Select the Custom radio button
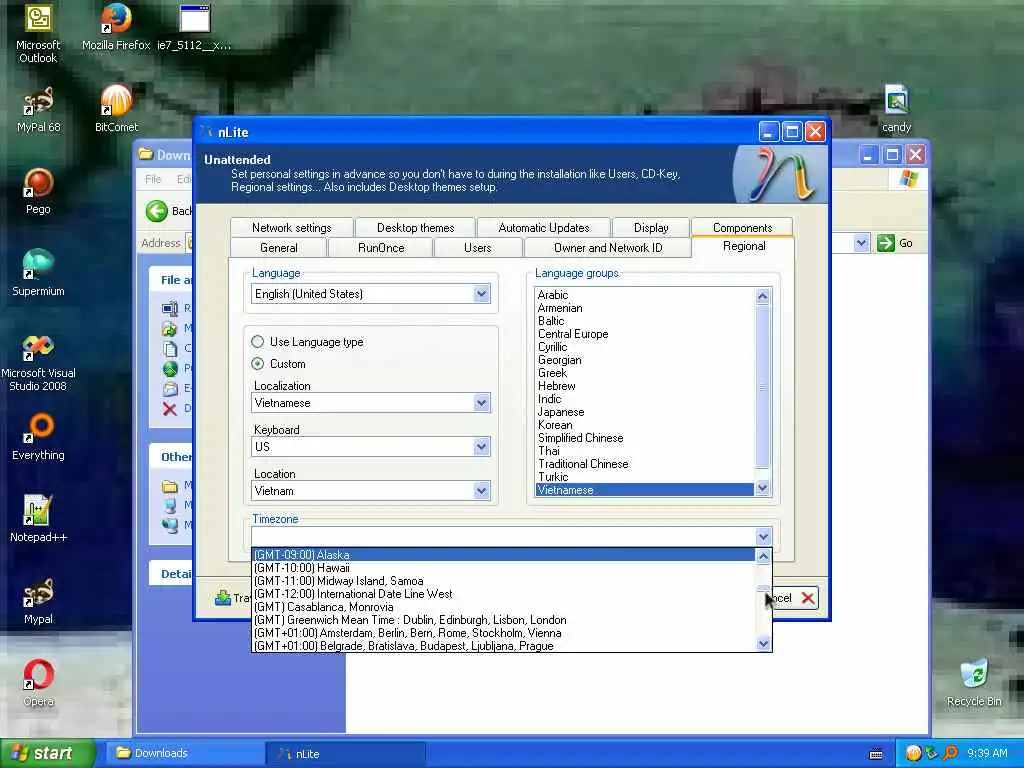Screen dimensions: 1024x768 [258, 364]
